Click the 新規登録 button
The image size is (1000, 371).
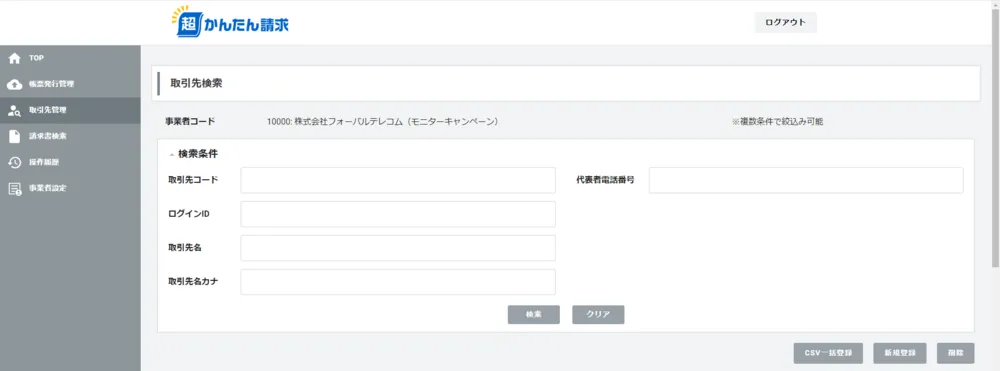900,353
